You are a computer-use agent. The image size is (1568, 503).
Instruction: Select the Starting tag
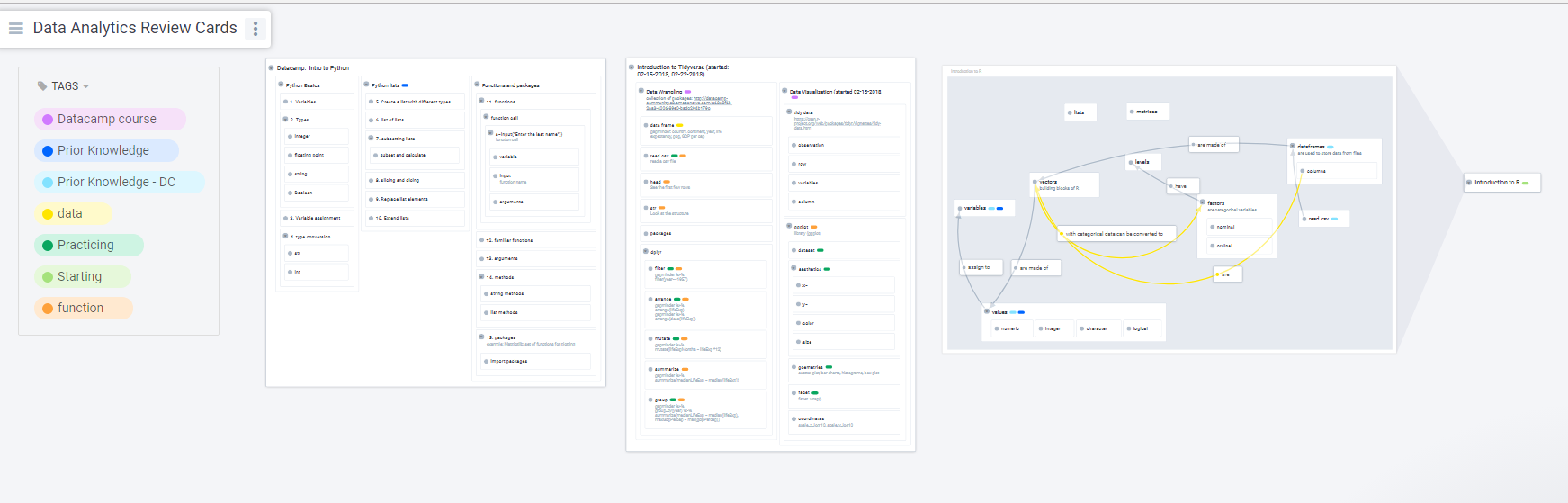click(x=79, y=276)
